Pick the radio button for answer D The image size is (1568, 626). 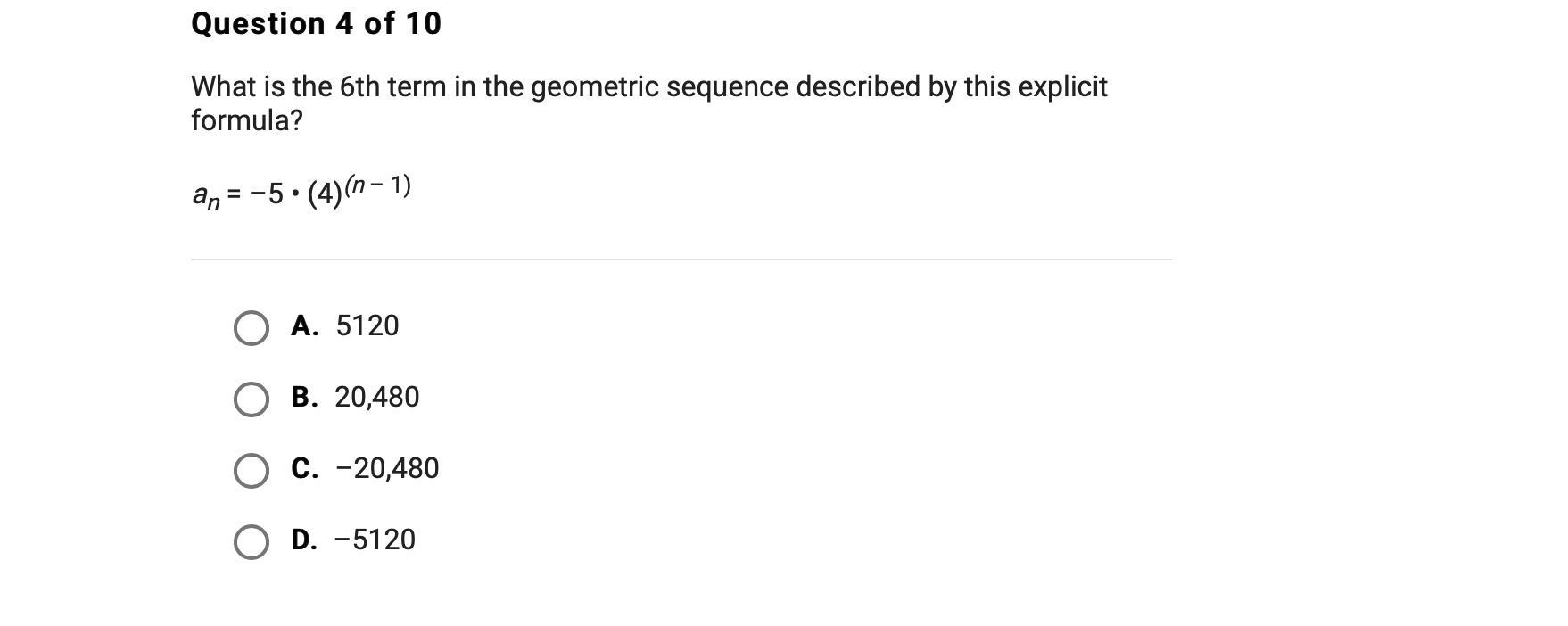tap(251, 541)
